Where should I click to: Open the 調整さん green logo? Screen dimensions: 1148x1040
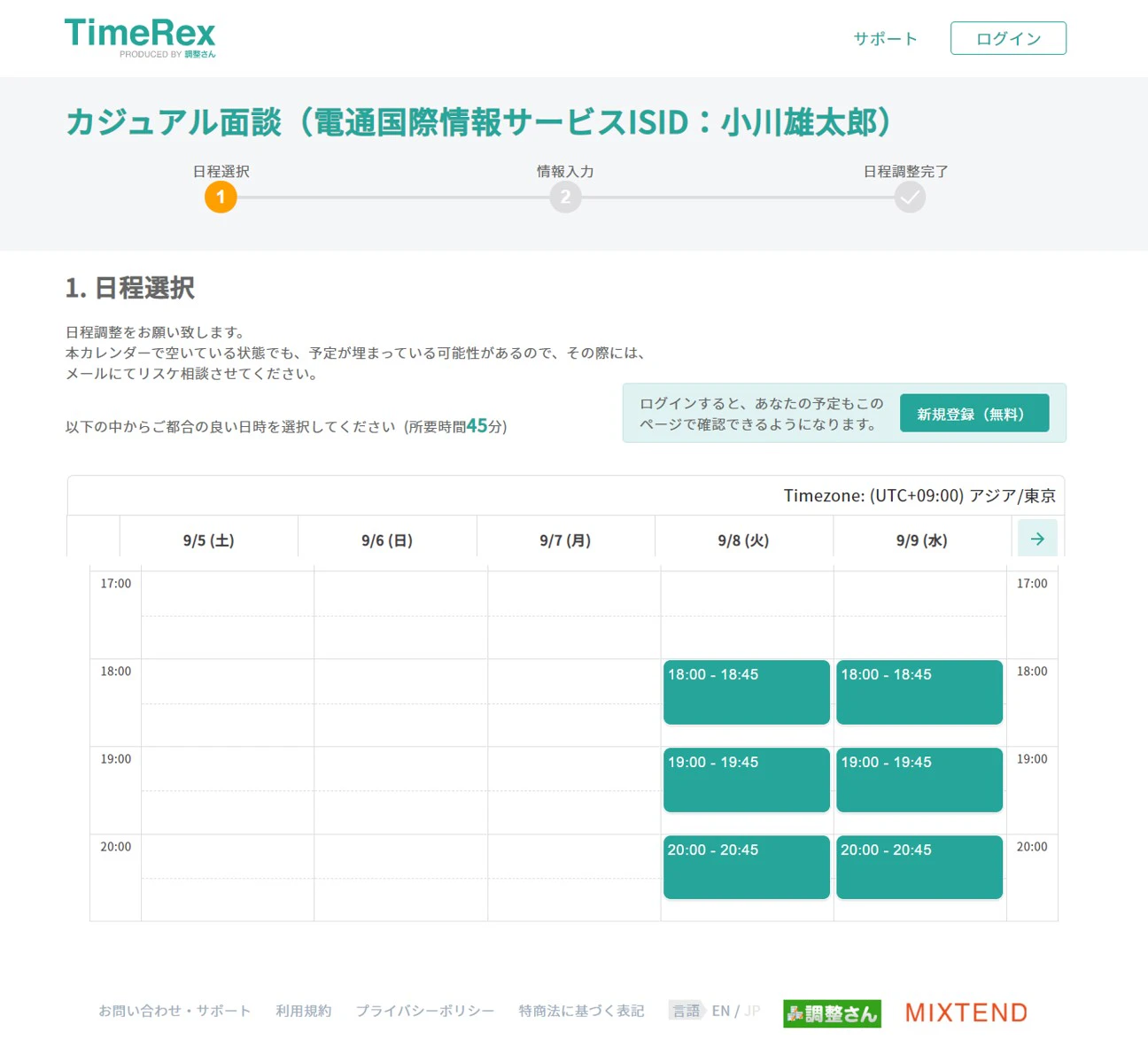(832, 1013)
